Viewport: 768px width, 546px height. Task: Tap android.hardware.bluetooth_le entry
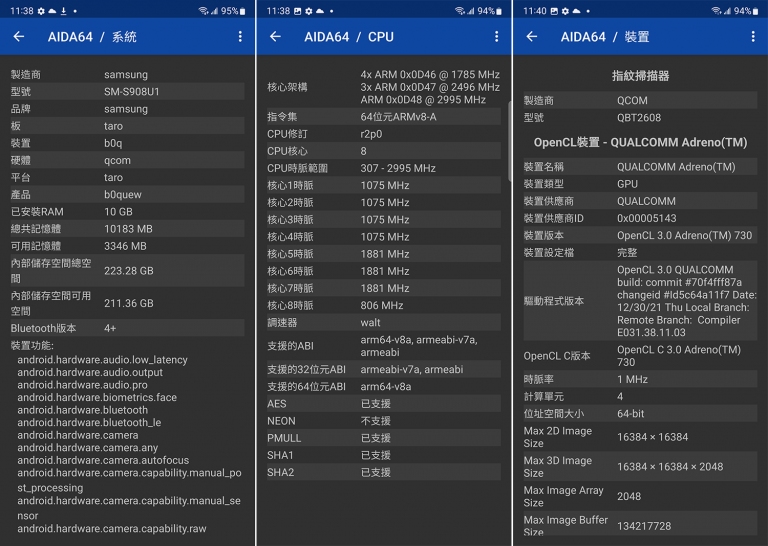(89, 422)
